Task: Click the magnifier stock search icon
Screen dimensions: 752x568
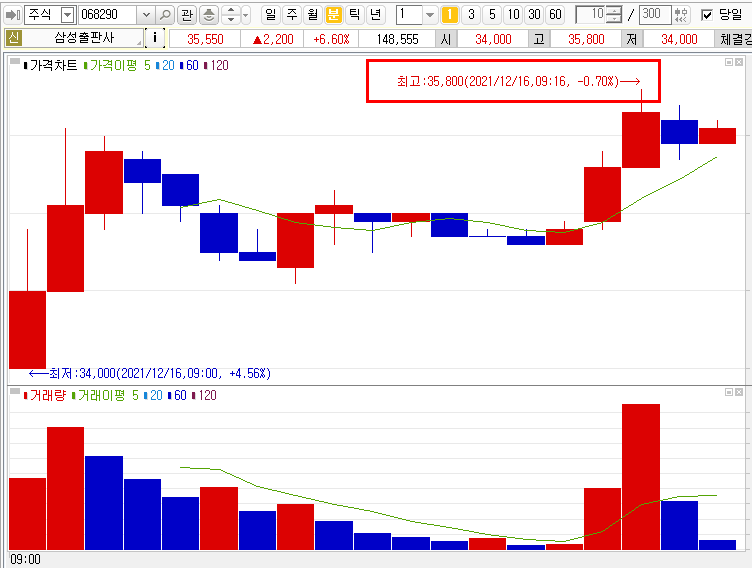Action: pos(165,15)
